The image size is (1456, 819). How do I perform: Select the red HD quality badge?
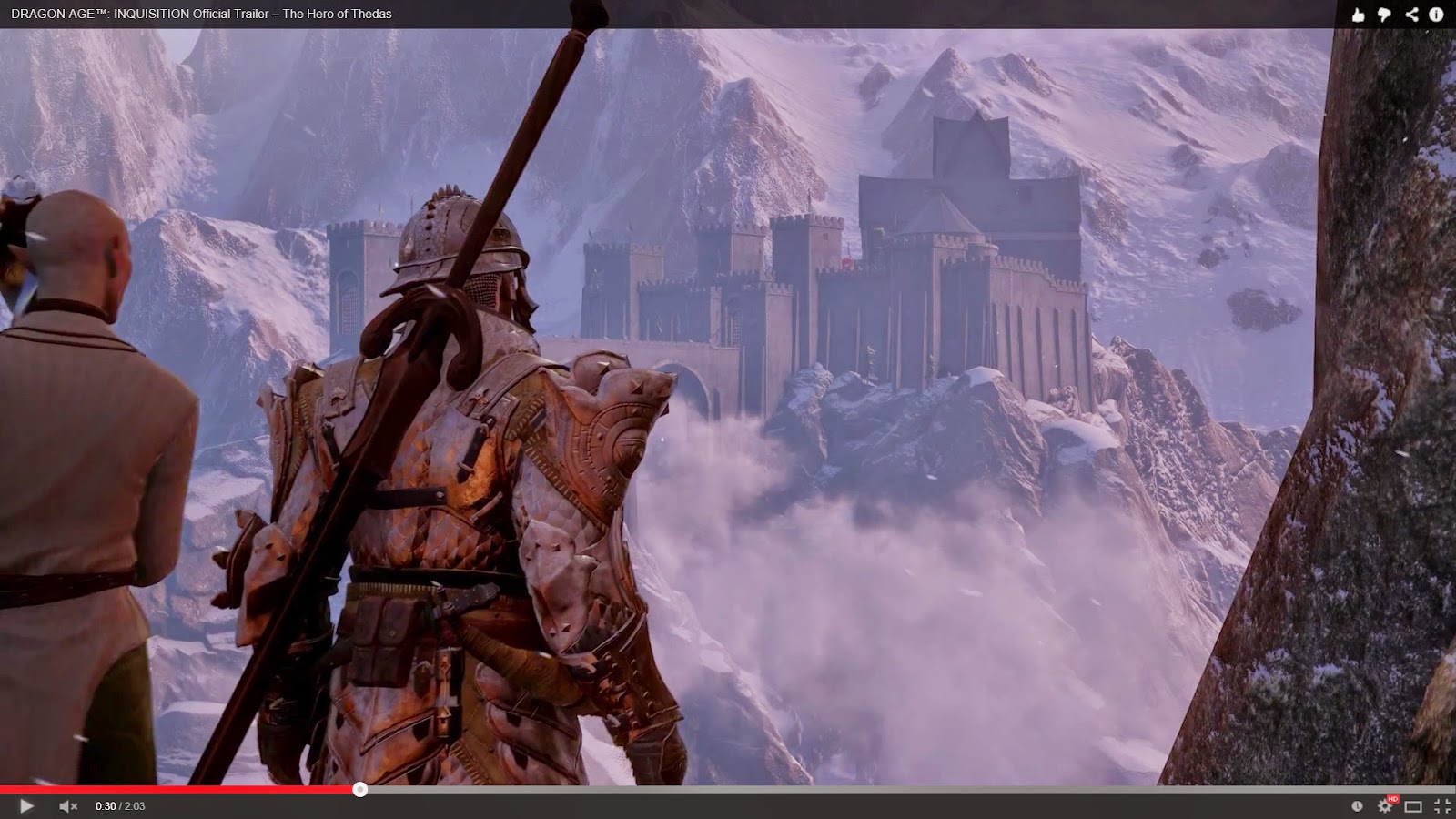[x=1393, y=797]
